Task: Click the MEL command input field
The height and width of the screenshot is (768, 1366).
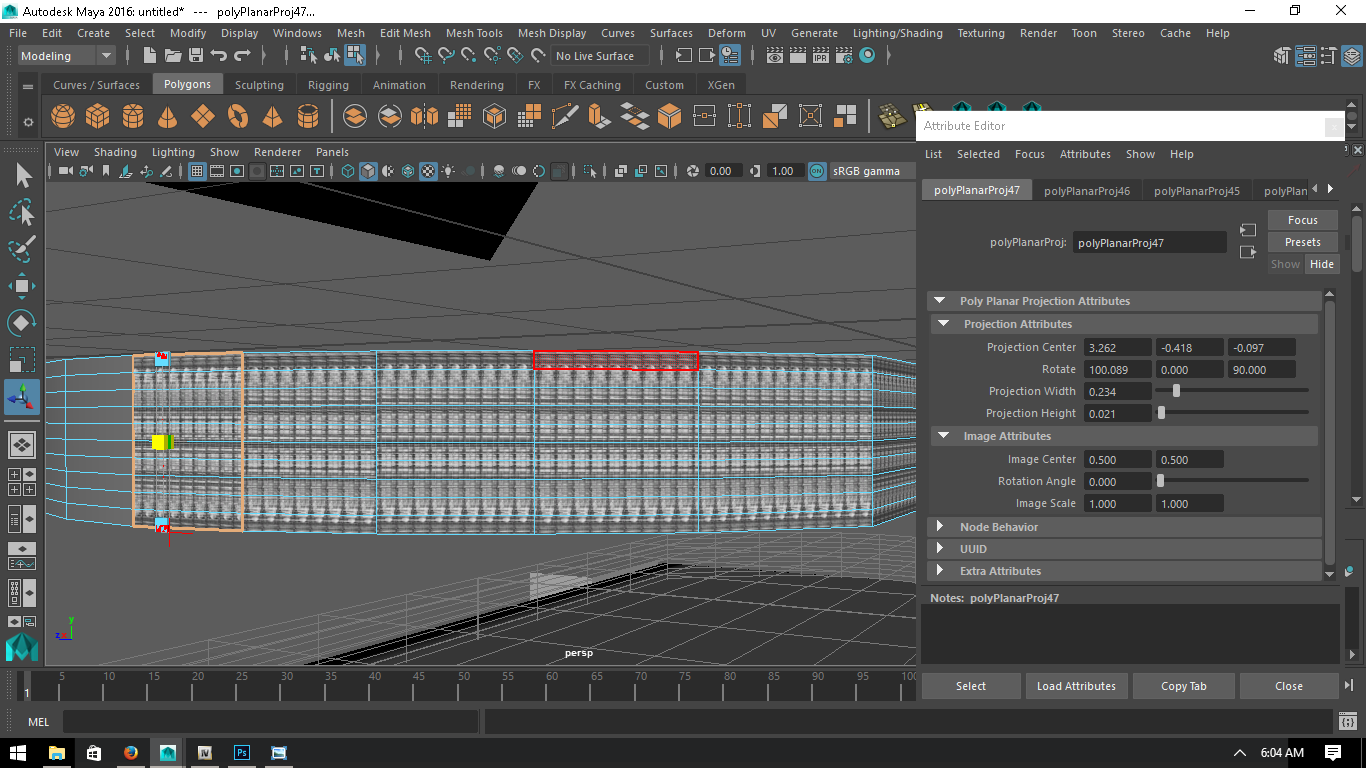Action: (270, 722)
